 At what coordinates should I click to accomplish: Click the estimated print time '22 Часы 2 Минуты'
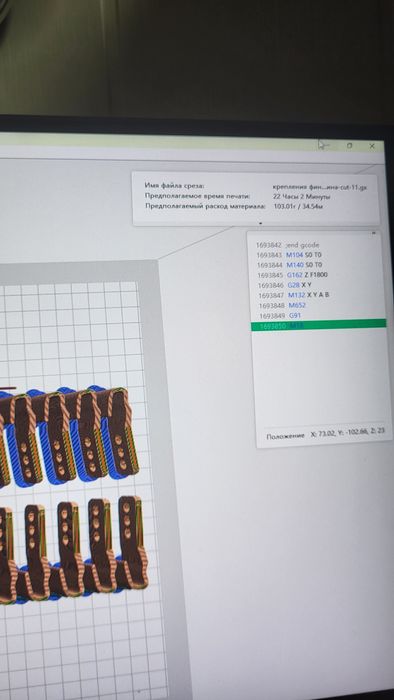tap(301, 196)
